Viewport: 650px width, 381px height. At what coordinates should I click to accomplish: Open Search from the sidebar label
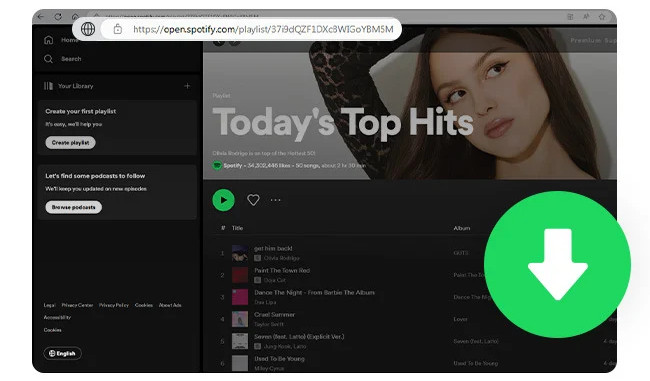71,59
